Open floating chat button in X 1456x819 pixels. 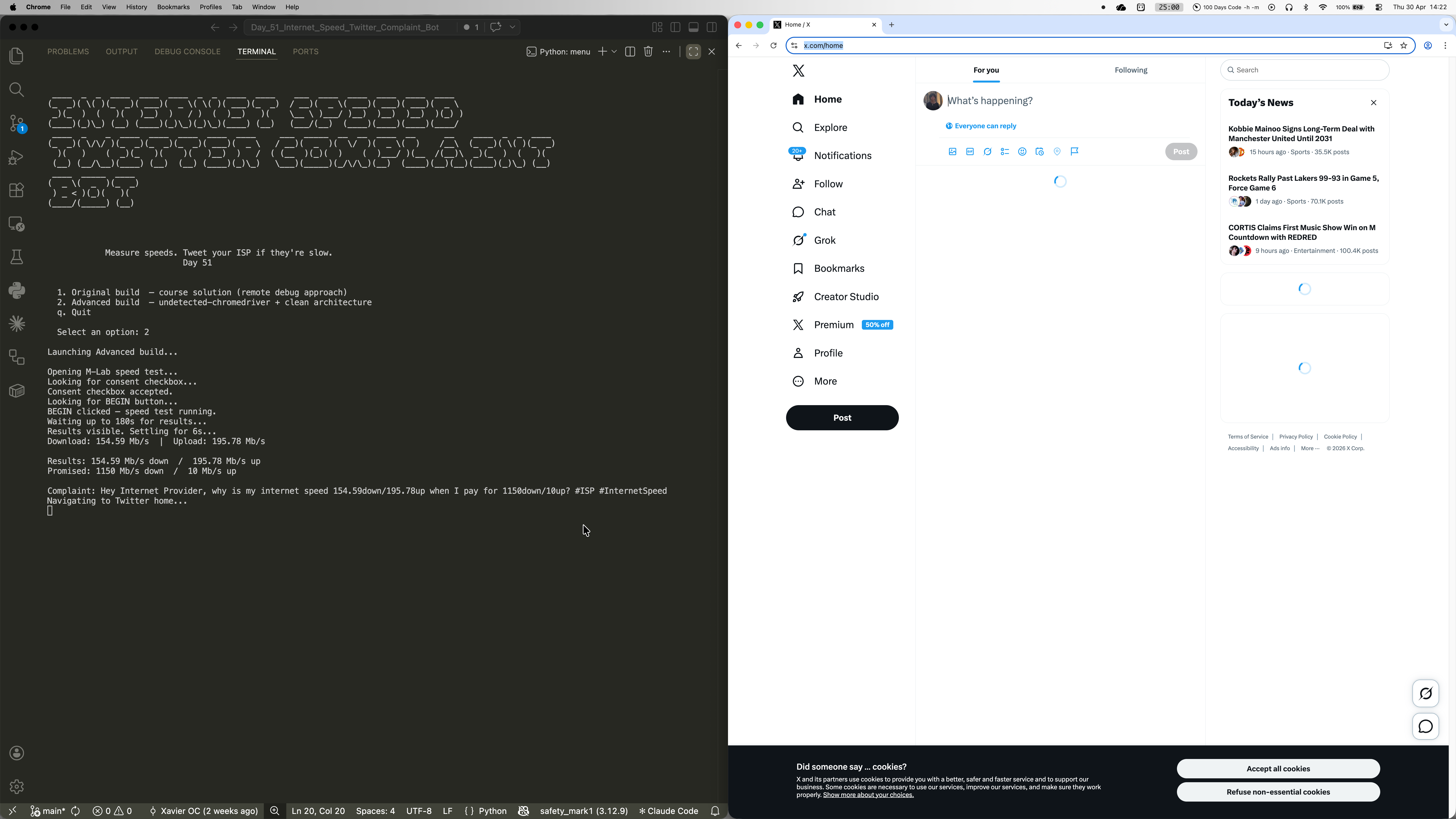(1426, 726)
